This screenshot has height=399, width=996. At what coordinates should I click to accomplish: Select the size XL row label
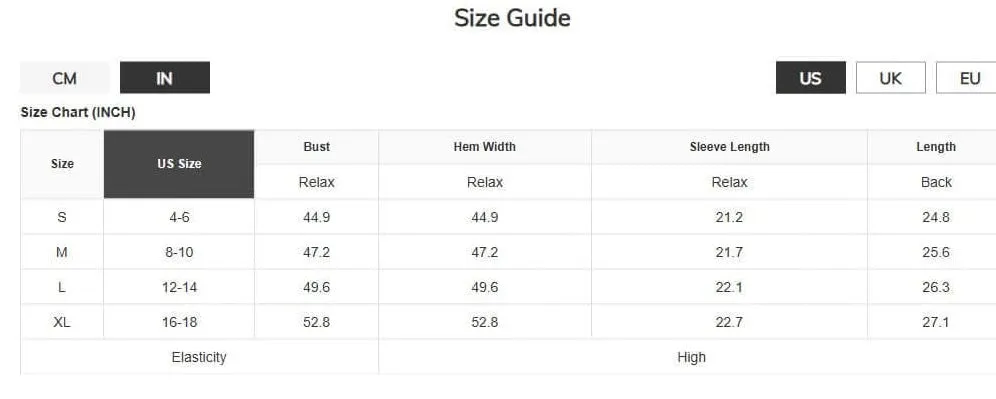(62, 322)
